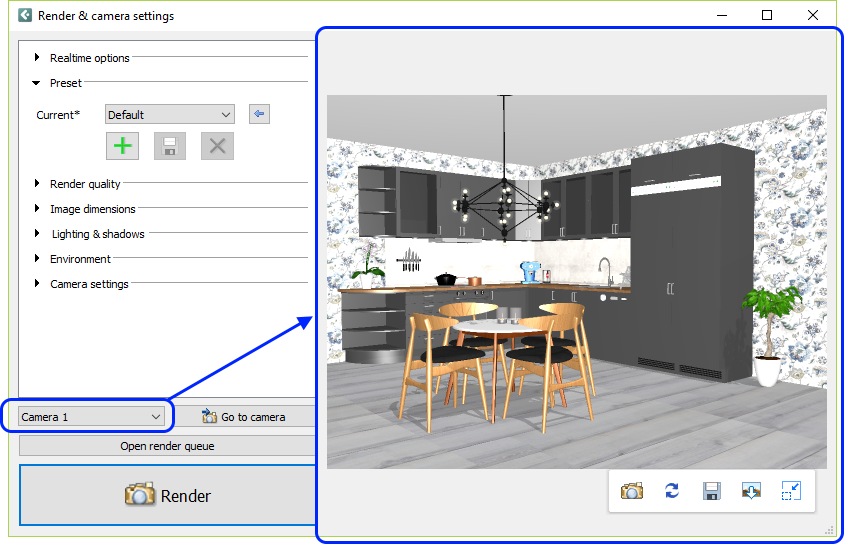The width and height of the screenshot is (844, 544).
Task: Delete preset using the gray X button
Action: coord(217,146)
